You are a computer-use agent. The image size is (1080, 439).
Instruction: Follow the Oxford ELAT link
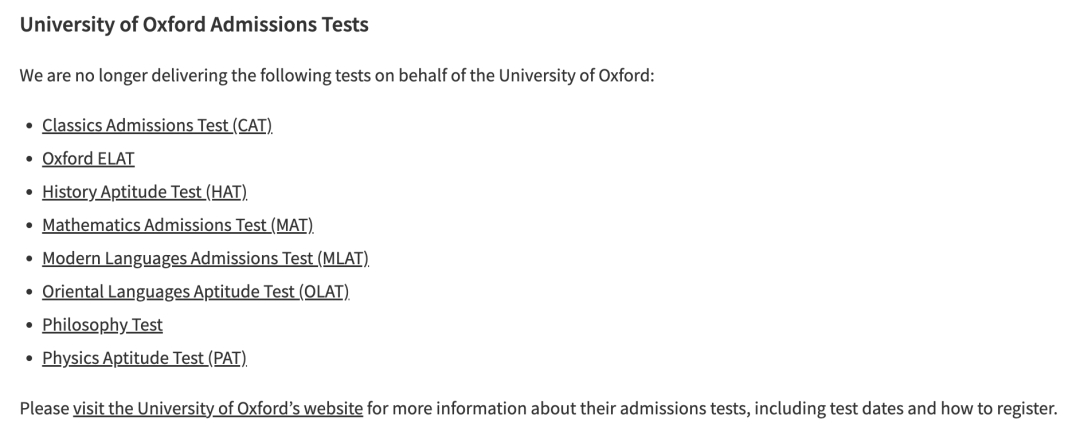point(88,159)
